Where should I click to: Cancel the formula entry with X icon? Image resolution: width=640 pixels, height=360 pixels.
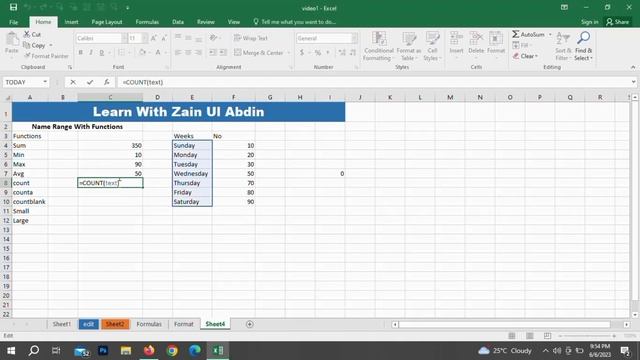[73, 82]
